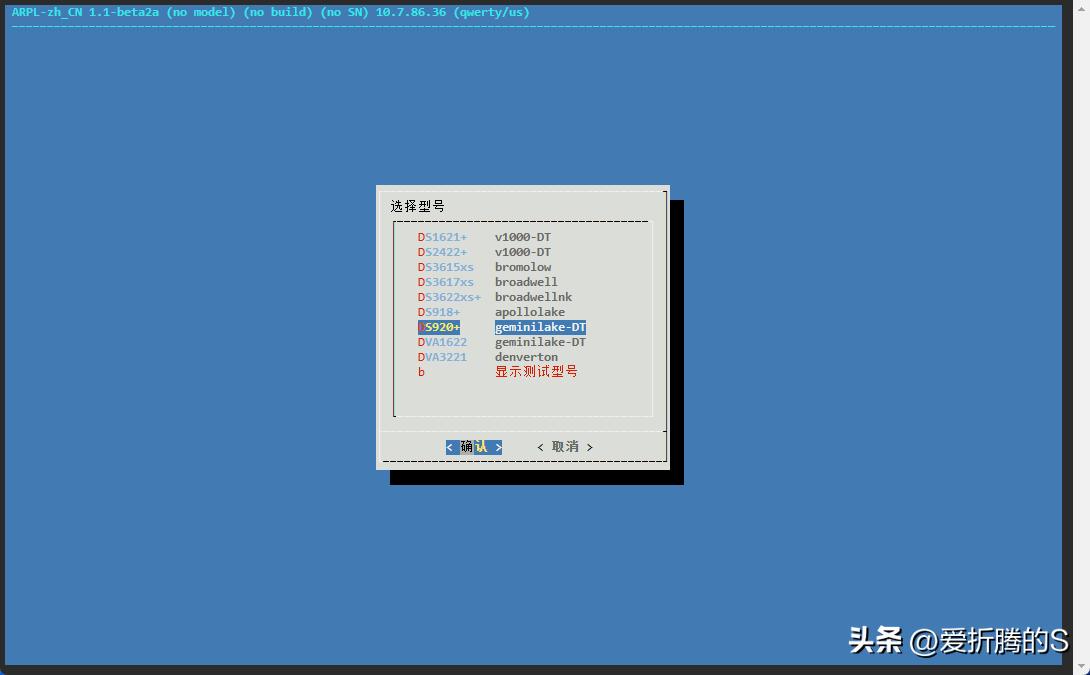Choose DS3615xs bromolow model
This screenshot has height=675, width=1090.
[485, 267]
